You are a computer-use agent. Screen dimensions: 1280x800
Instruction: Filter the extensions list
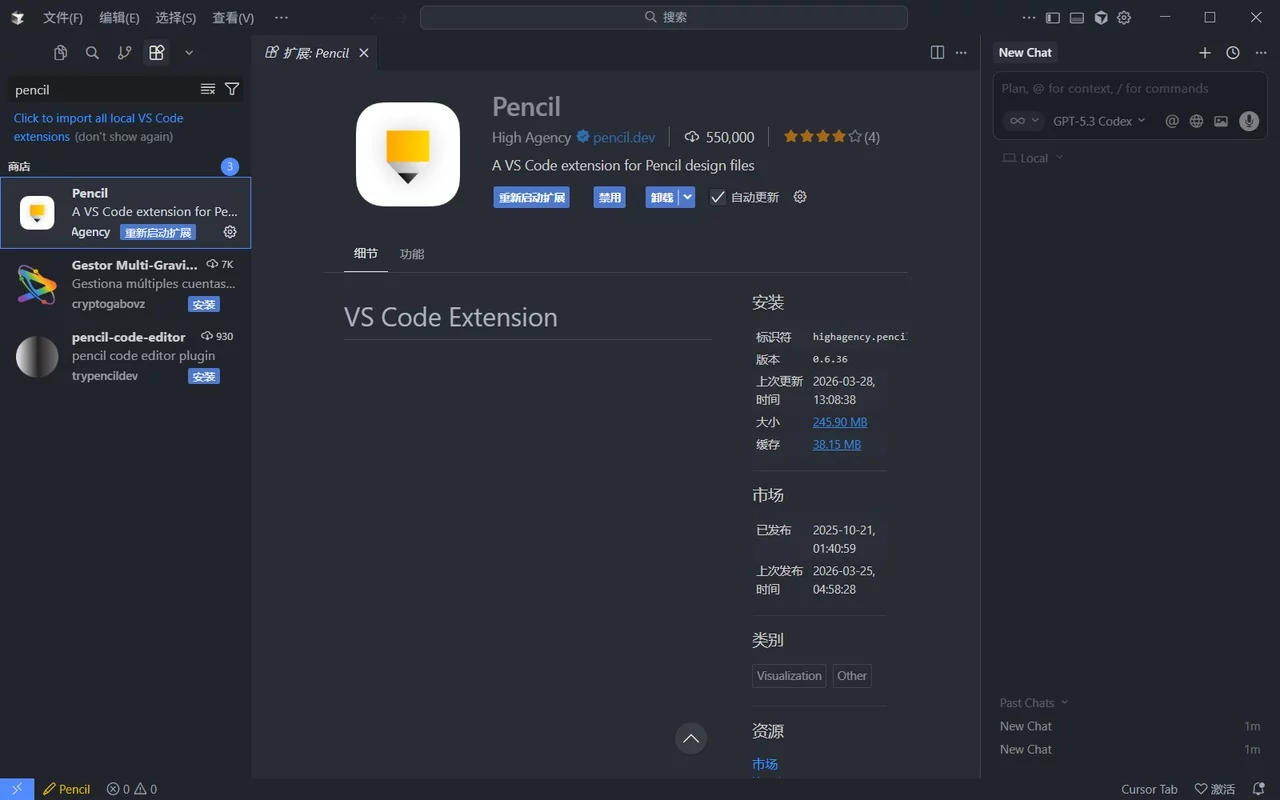[x=231, y=89]
